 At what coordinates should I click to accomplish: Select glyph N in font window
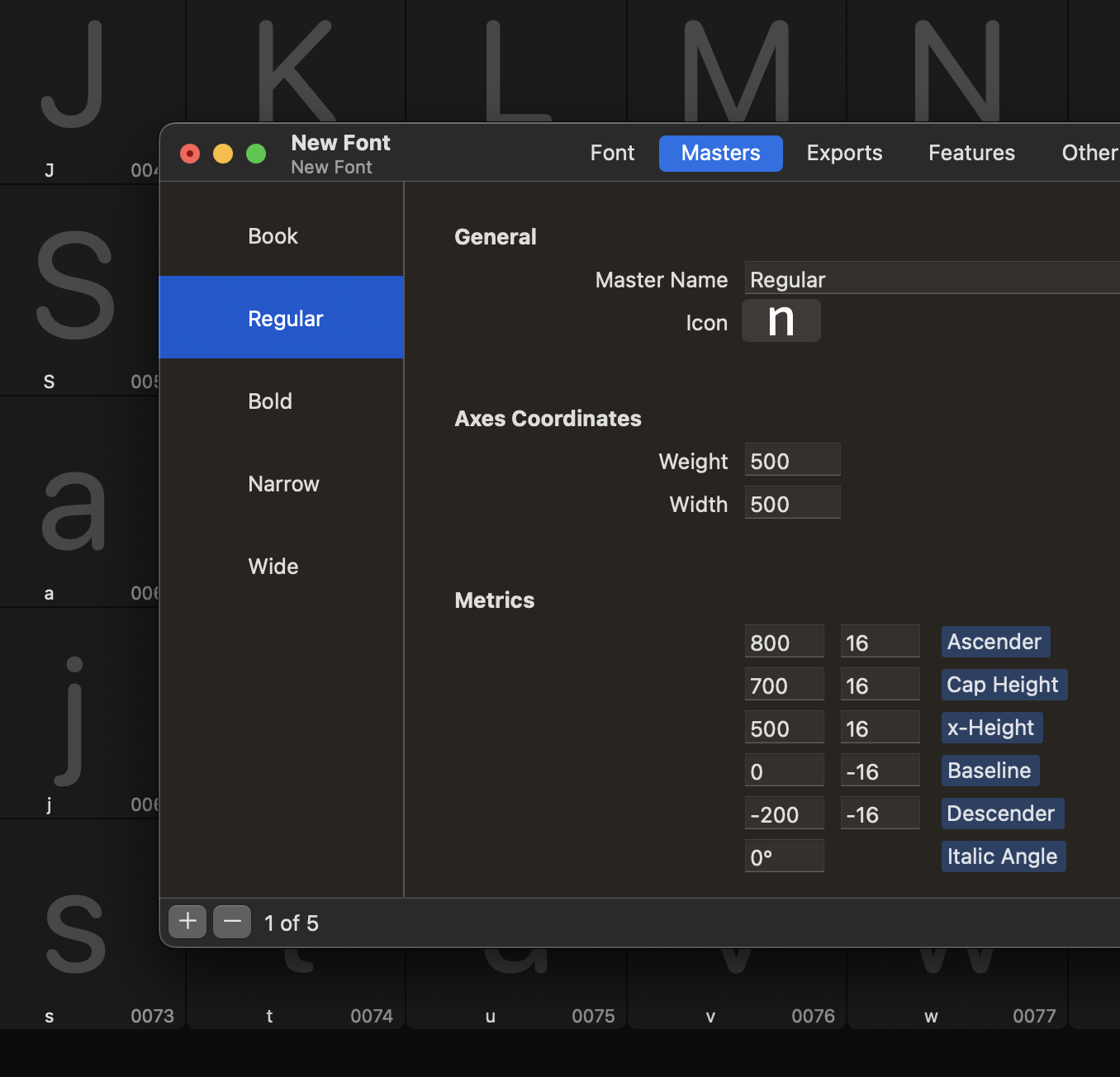click(957, 62)
